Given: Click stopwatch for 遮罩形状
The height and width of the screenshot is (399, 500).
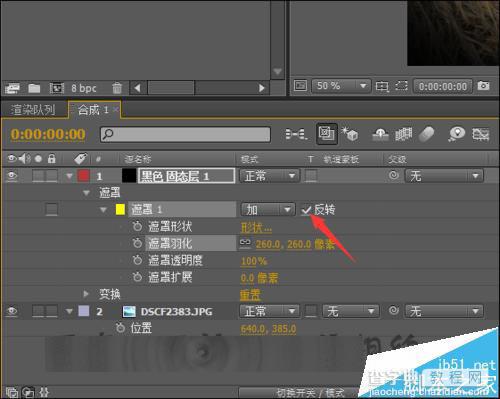Looking at the screenshot, I should [137, 226].
